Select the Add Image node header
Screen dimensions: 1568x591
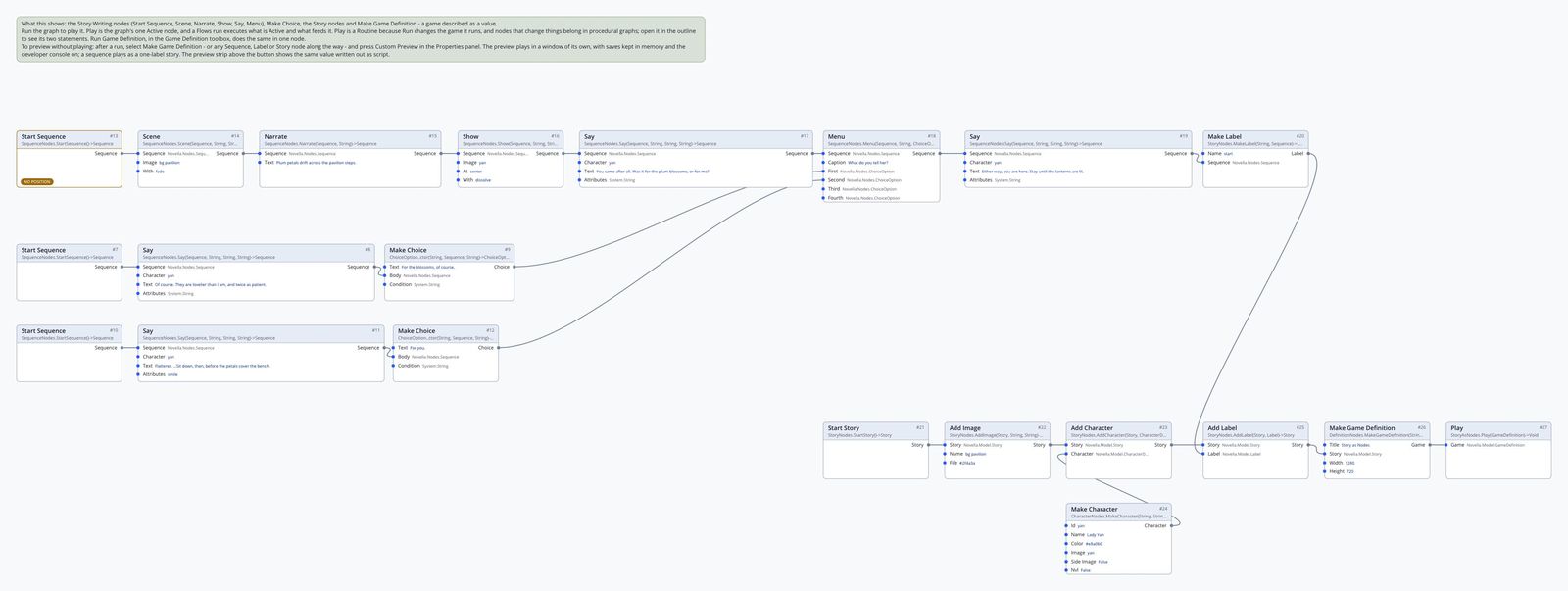tap(998, 430)
